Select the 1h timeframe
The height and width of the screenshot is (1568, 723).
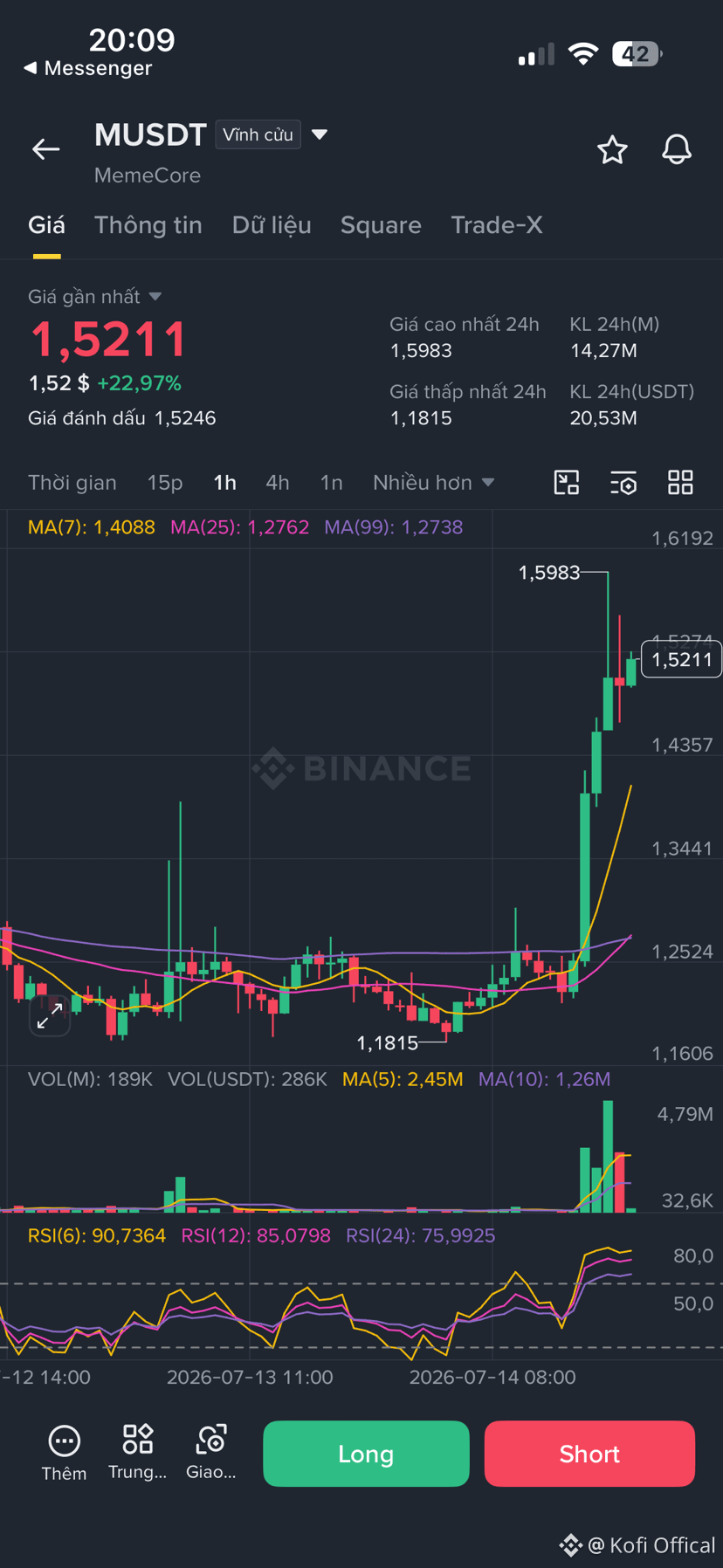coord(224,483)
